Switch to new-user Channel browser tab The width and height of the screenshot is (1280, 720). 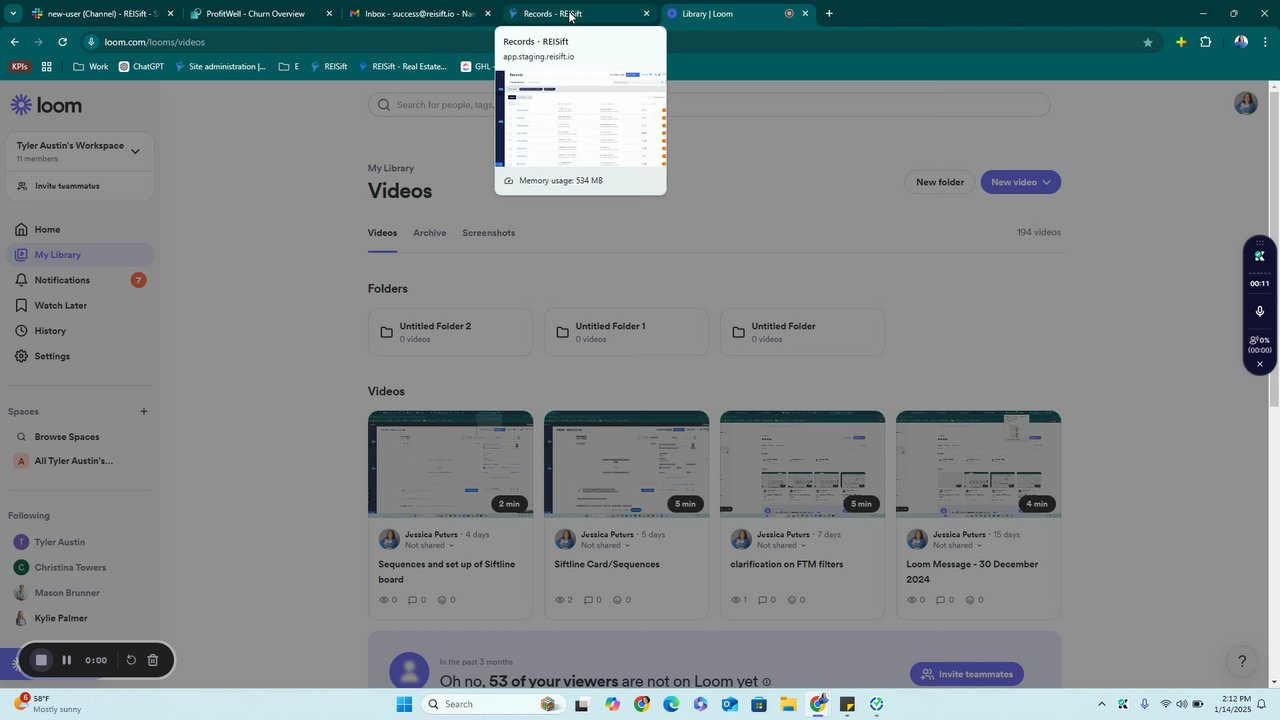[101, 14]
